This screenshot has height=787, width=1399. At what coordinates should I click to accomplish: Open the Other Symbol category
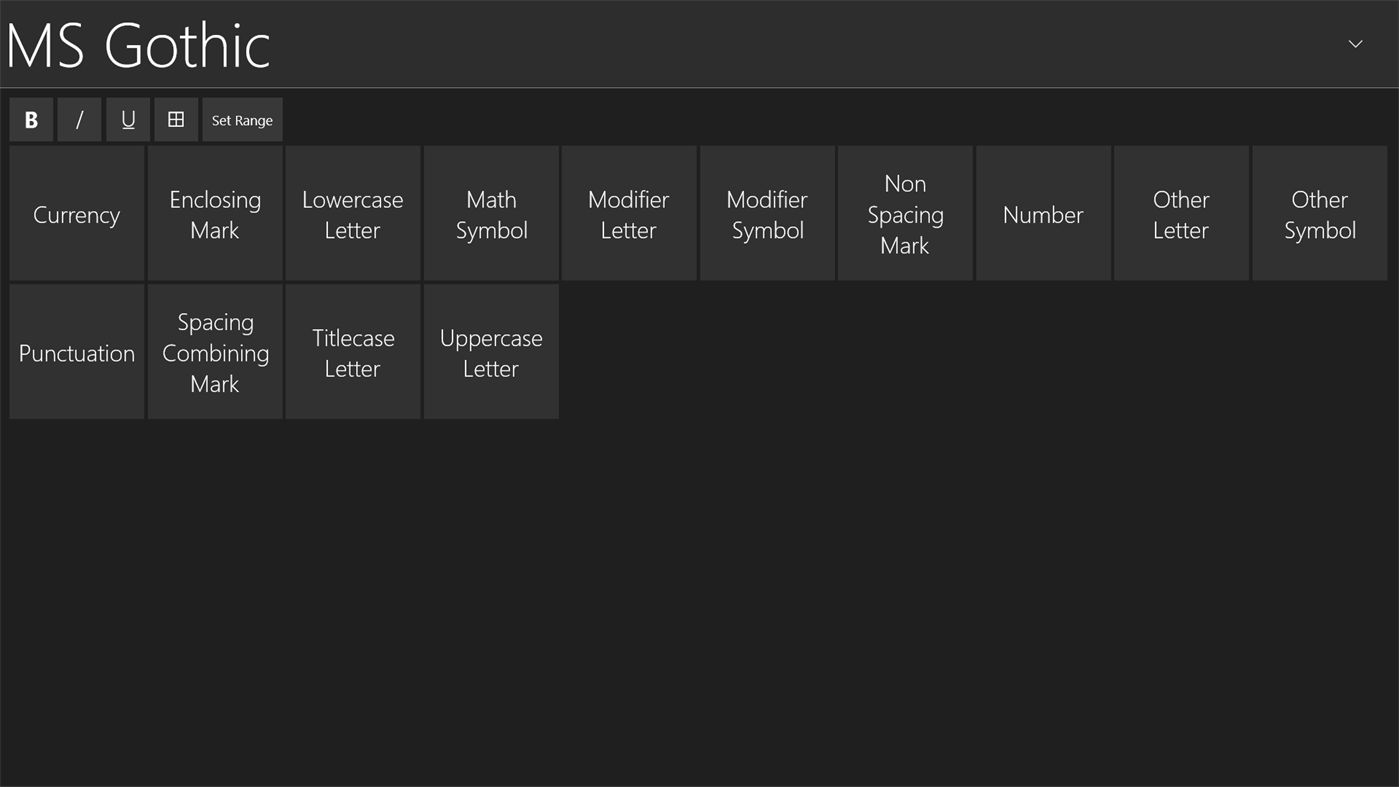tap(1319, 214)
